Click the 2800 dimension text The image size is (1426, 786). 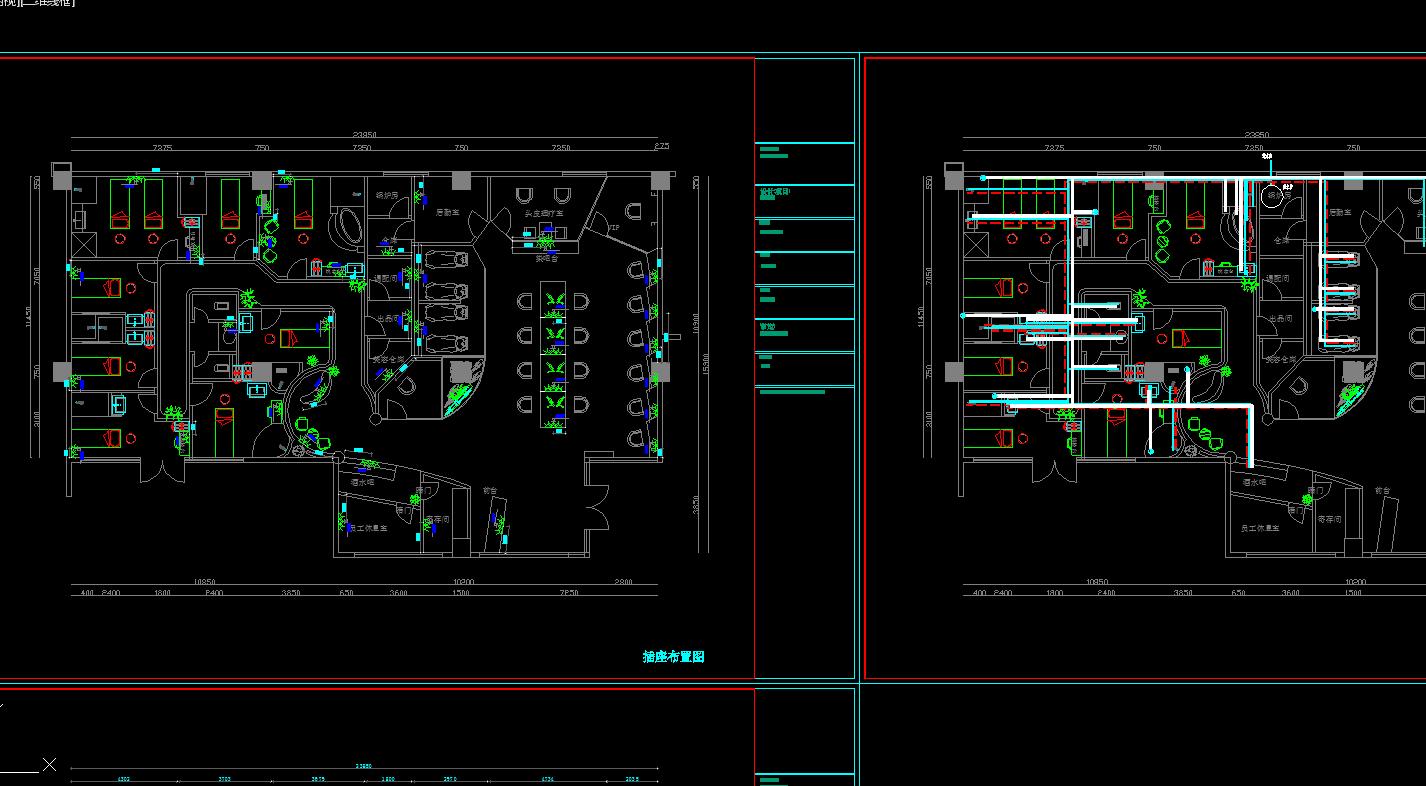tap(623, 581)
